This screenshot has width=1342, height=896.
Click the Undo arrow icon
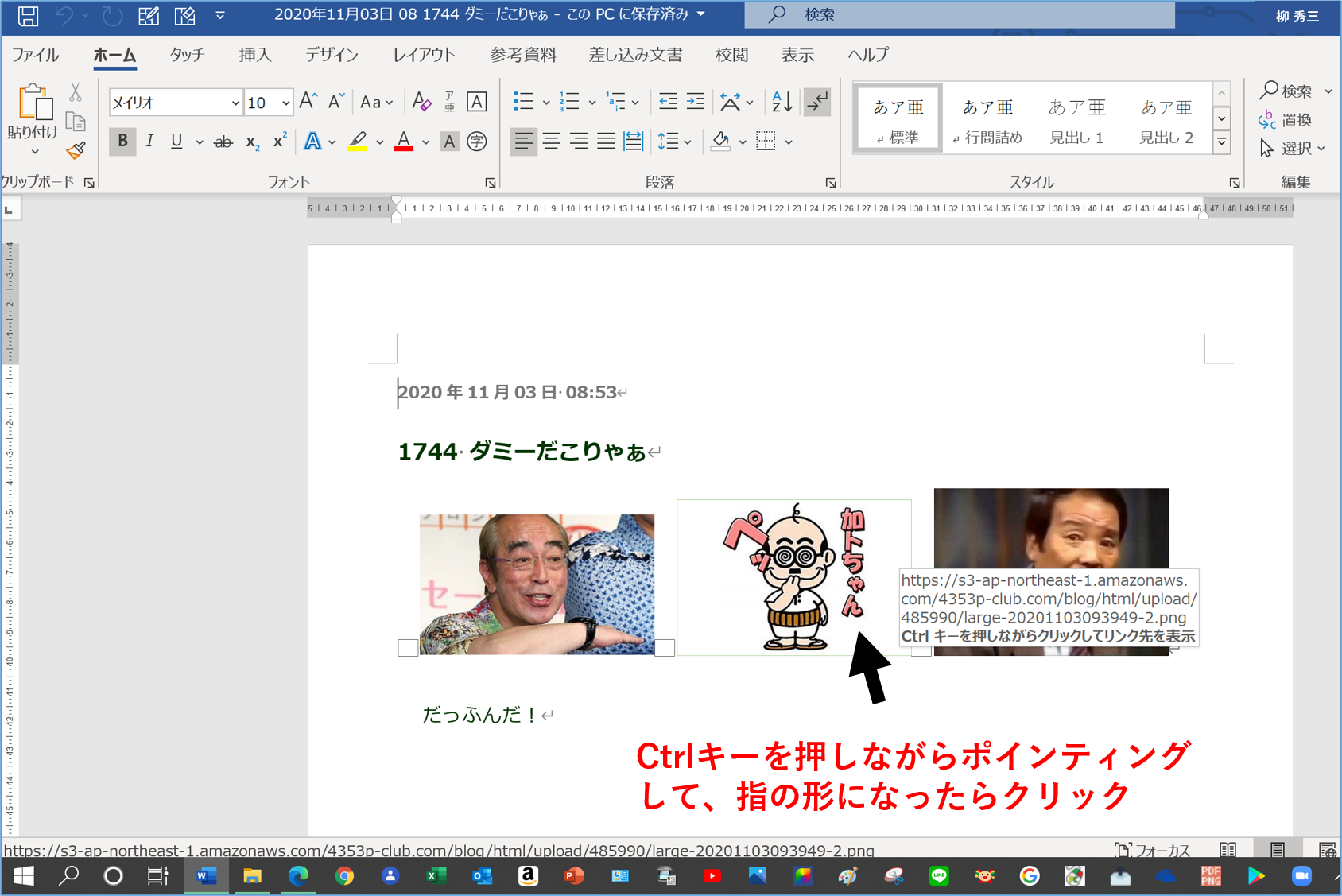tap(64, 15)
